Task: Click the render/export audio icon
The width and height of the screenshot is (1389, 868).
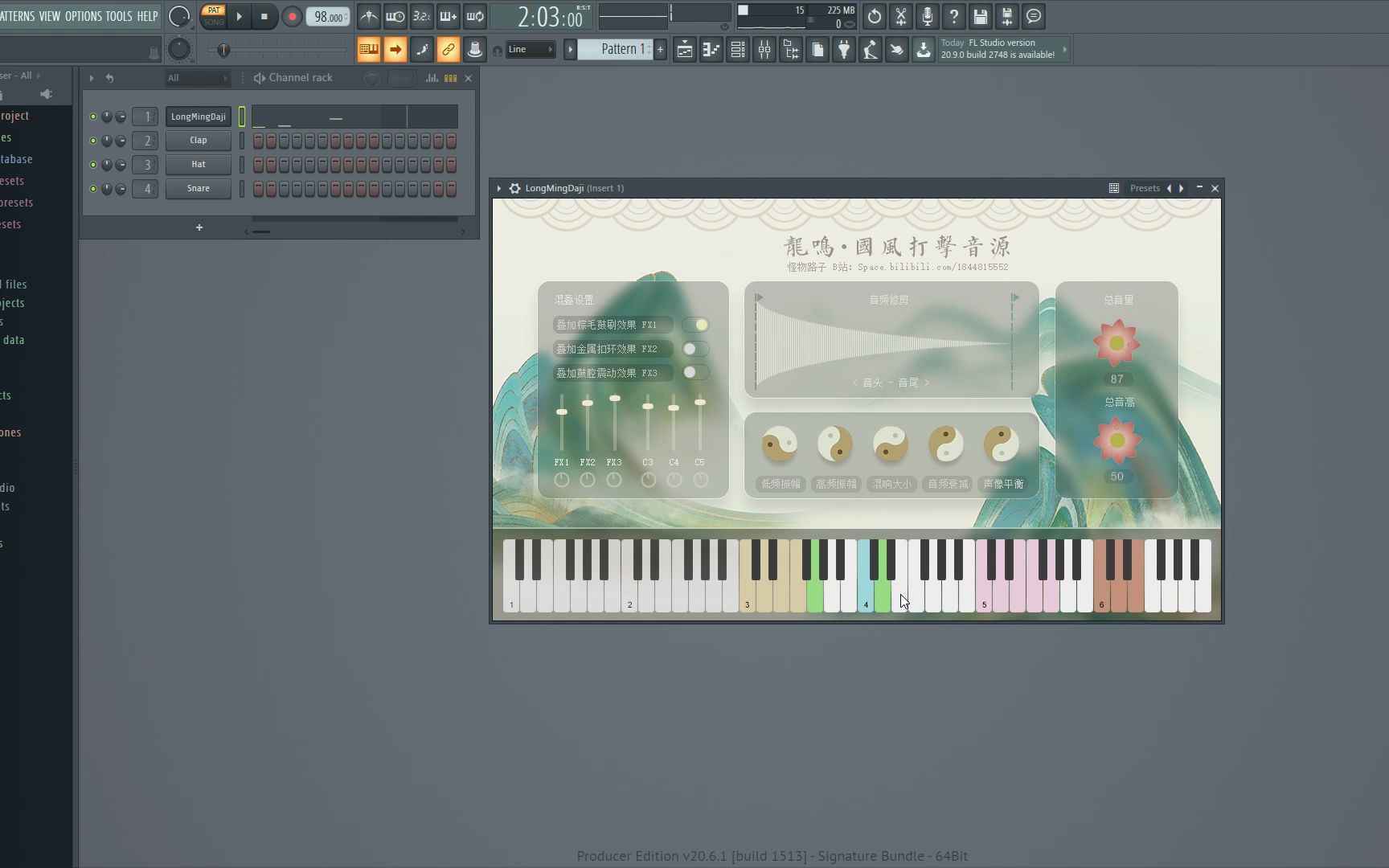Action: pos(1007,16)
